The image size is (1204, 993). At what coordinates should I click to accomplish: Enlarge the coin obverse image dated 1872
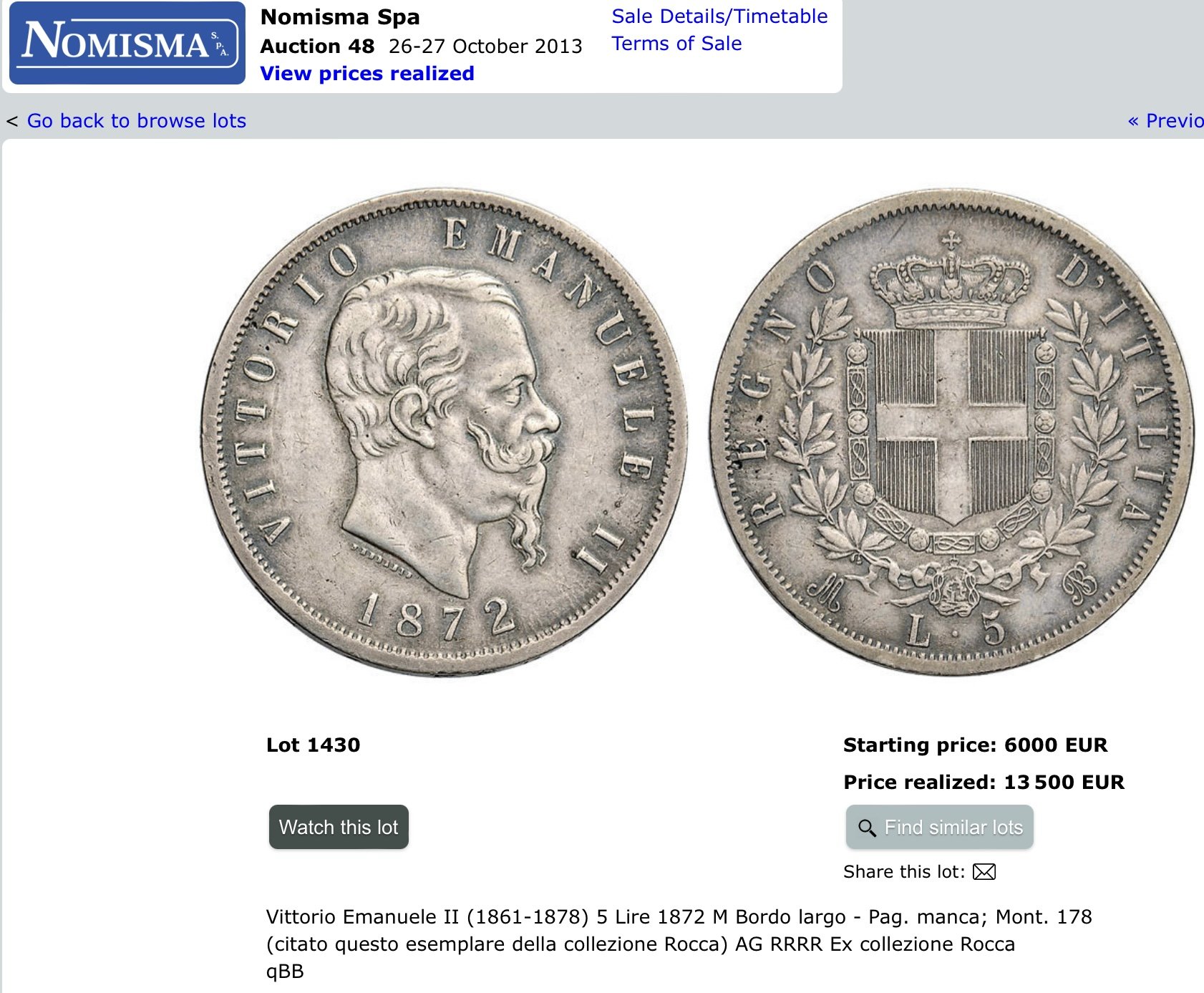[x=443, y=432]
